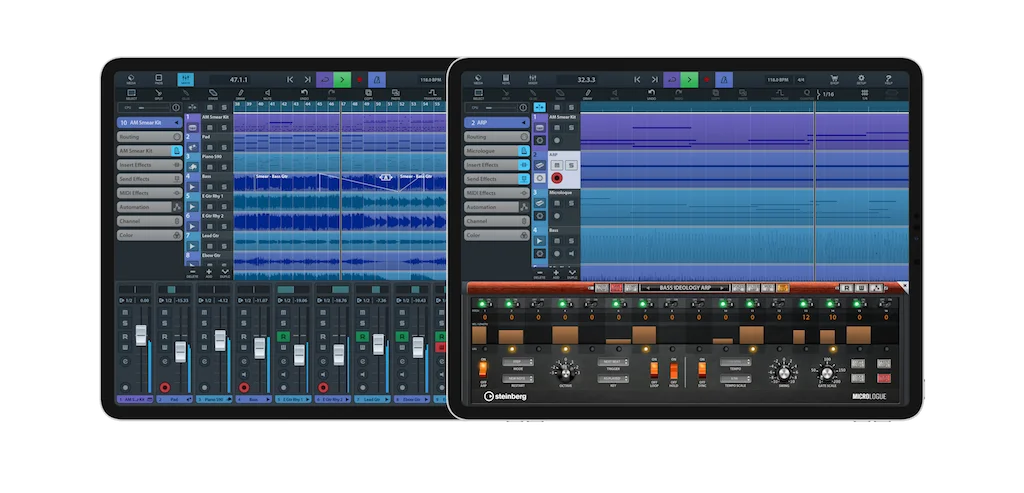The height and width of the screenshot is (493, 1024).
Task: Click 116.0 BPM tempo on right iPad
Action: (777, 80)
